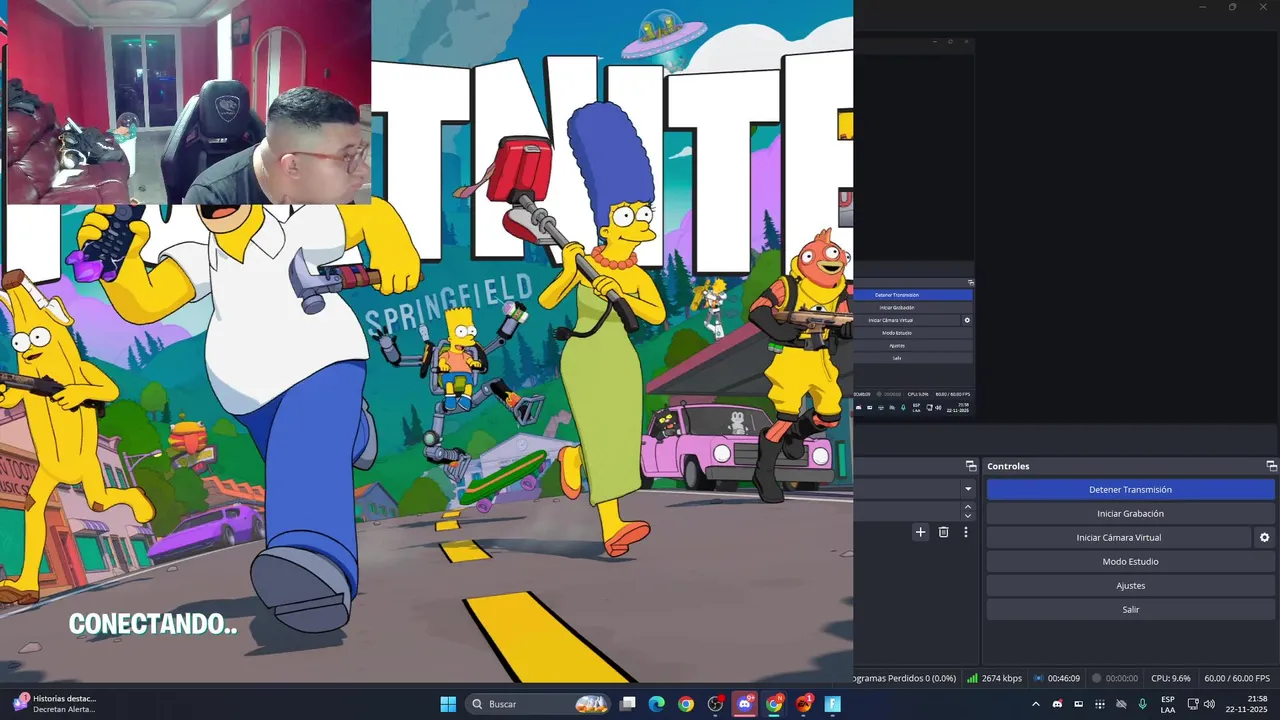This screenshot has height=720, width=1280.
Task: Undock the transitions panel left of Controles
Action: tap(970, 466)
